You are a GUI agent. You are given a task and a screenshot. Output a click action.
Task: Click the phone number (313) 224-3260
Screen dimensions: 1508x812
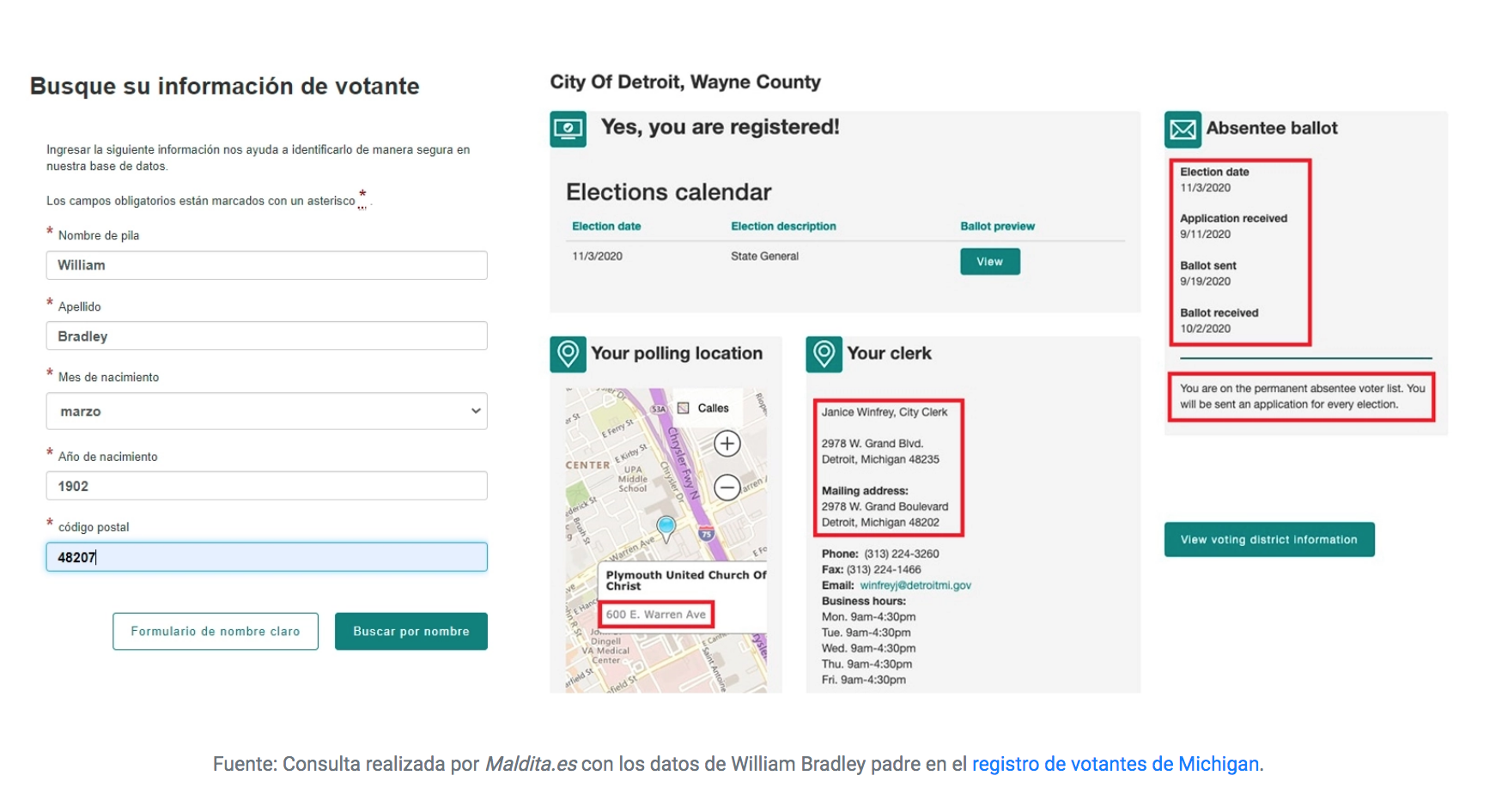click(902, 554)
